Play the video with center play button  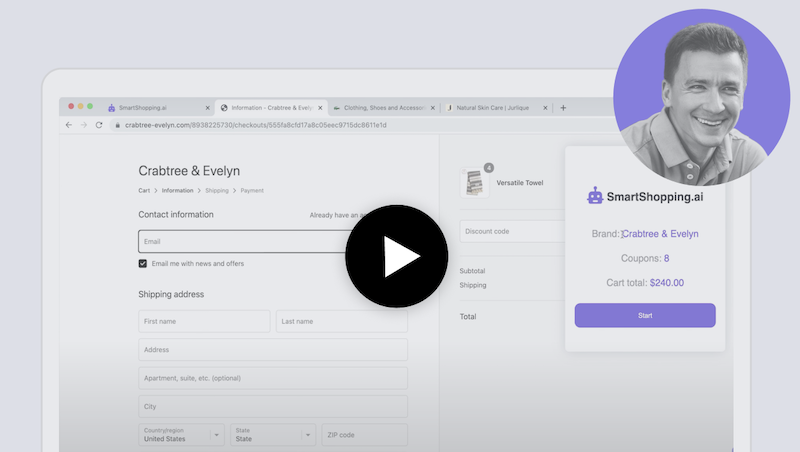(x=397, y=256)
